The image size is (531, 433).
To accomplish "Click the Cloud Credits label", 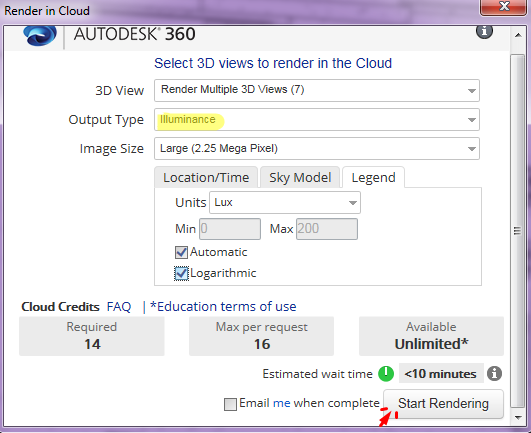I will [x=60, y=307].
